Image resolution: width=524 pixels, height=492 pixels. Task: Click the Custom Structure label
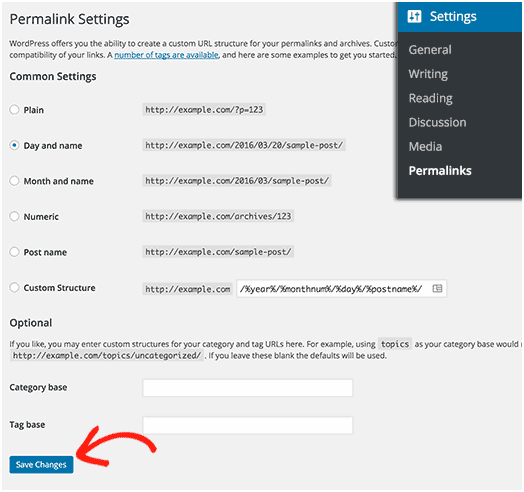[59, 288]
